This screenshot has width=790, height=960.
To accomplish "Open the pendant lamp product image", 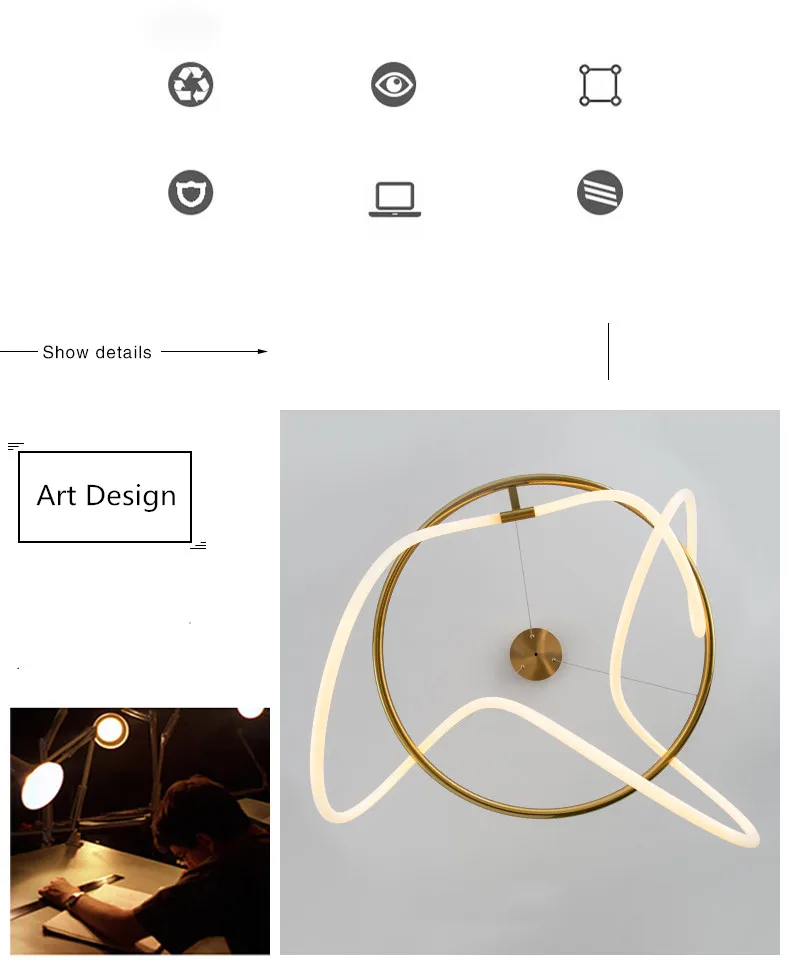I will (x=530, y=682).
